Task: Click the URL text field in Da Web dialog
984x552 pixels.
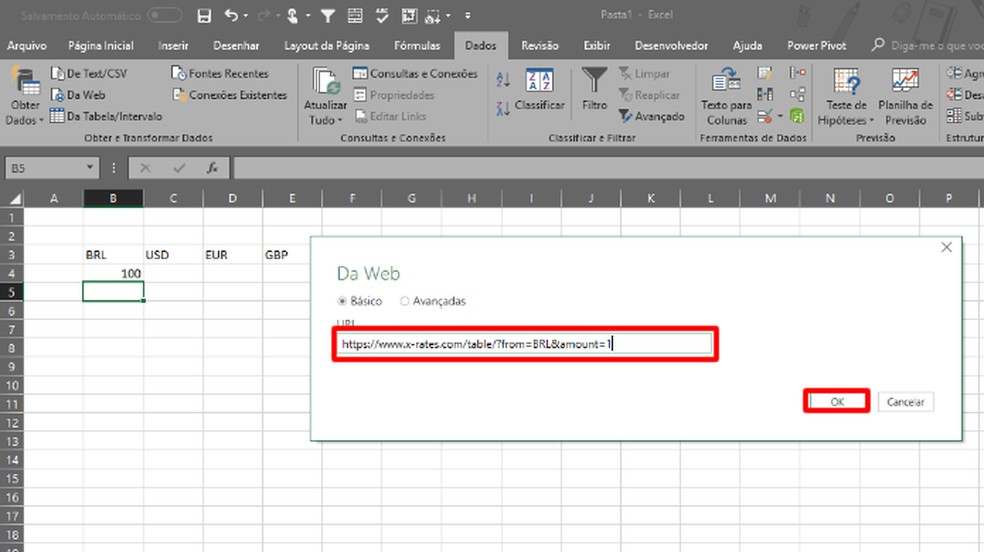Action: pos(525,344)
